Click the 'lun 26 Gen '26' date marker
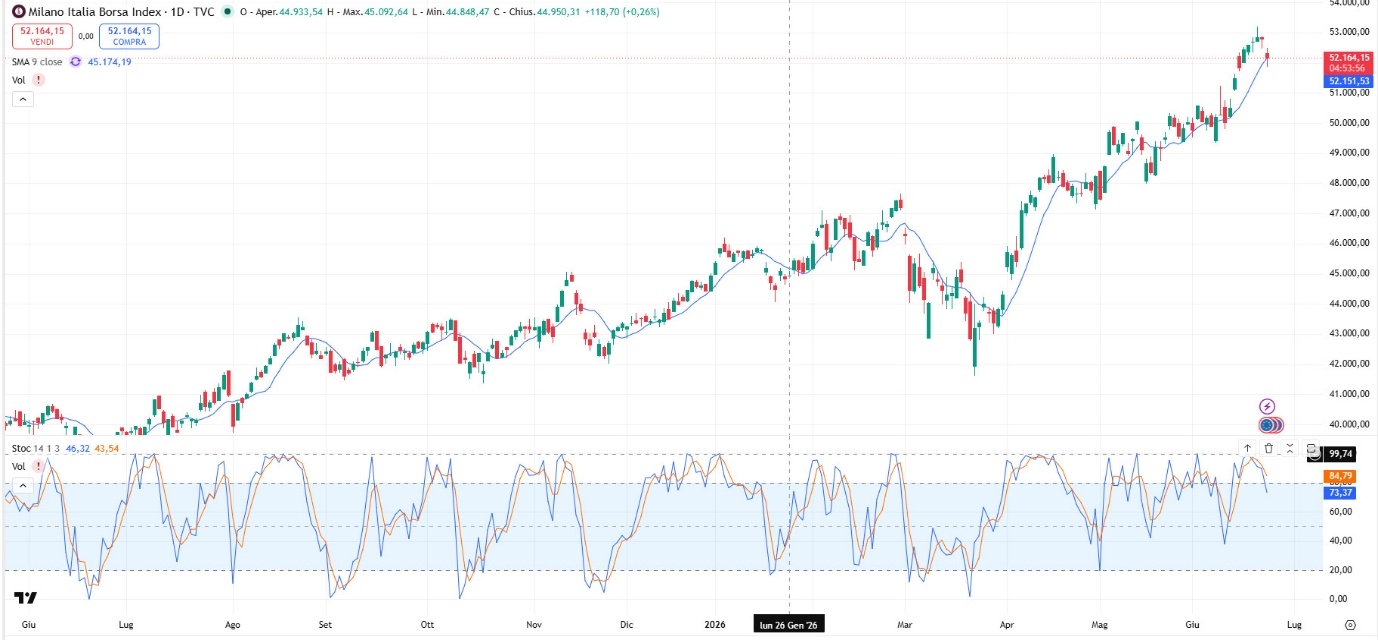 (x=790, y=625)
